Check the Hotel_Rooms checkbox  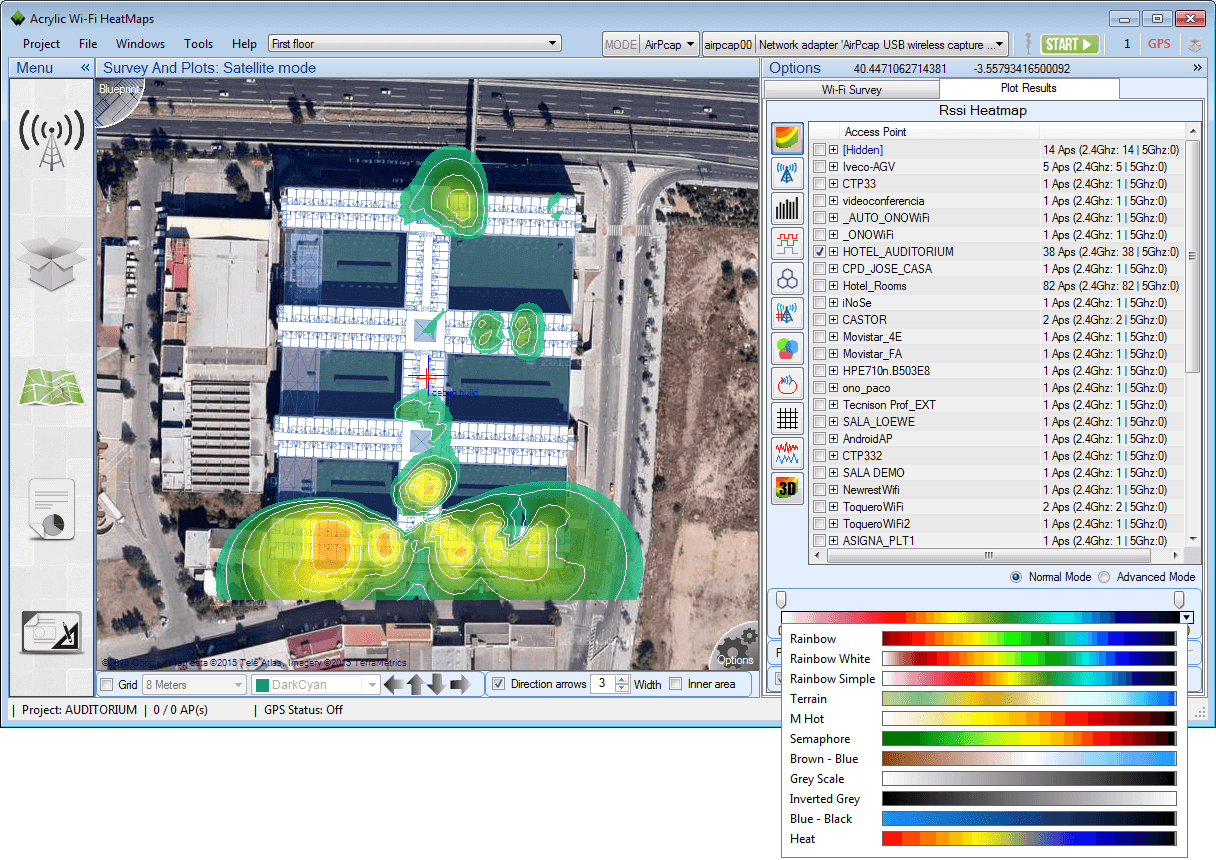tap(819, 286)
